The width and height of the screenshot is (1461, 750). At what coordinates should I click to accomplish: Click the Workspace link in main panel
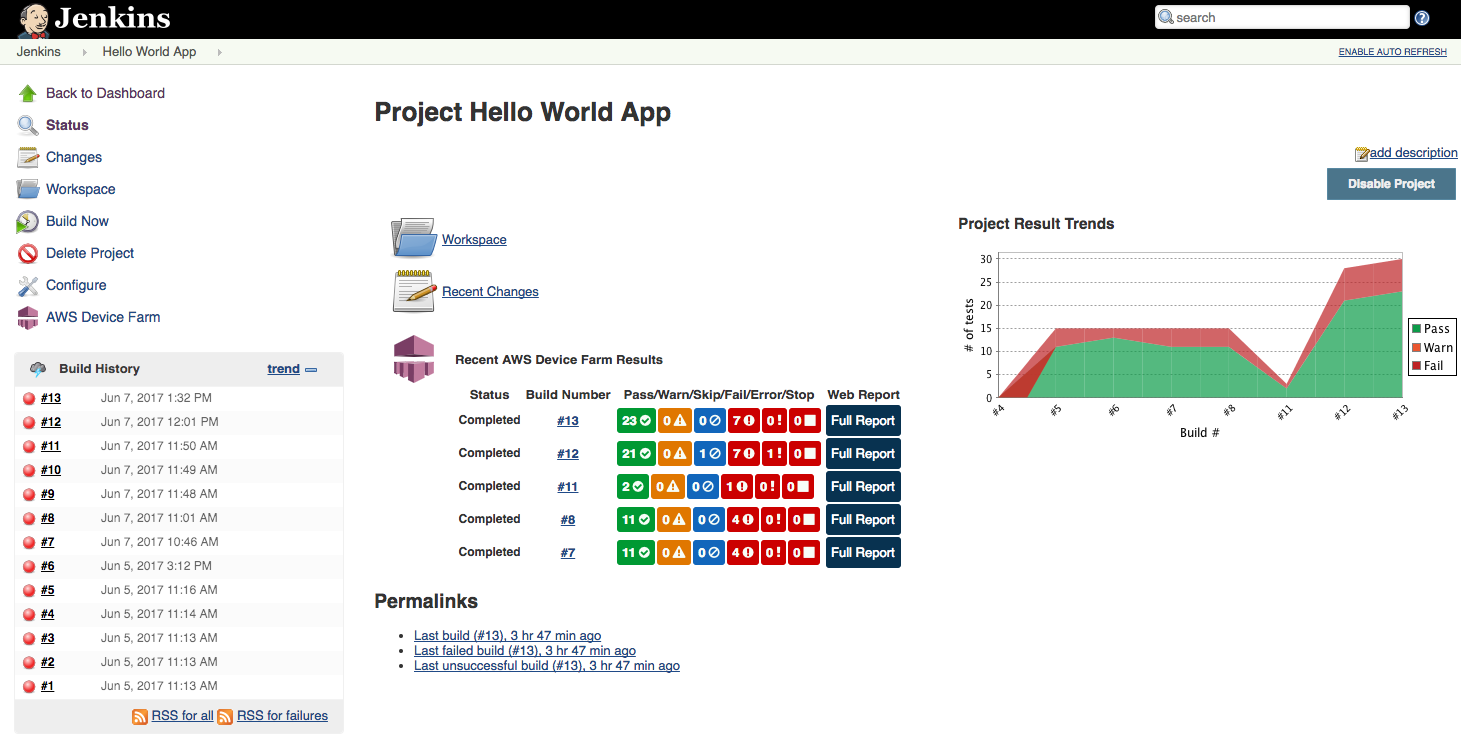(474, 240)
